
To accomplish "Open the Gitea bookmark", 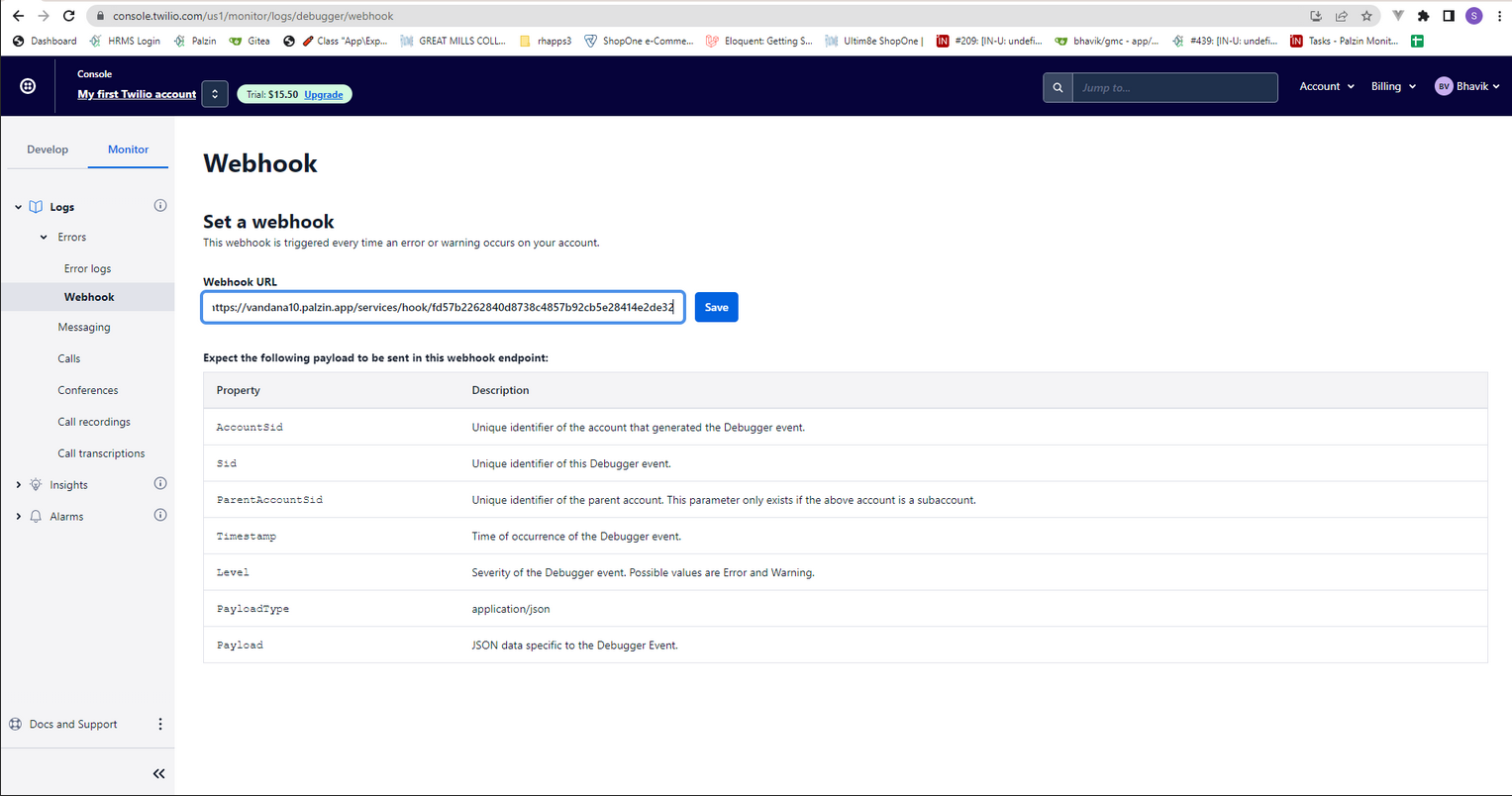I will (250, 41).
